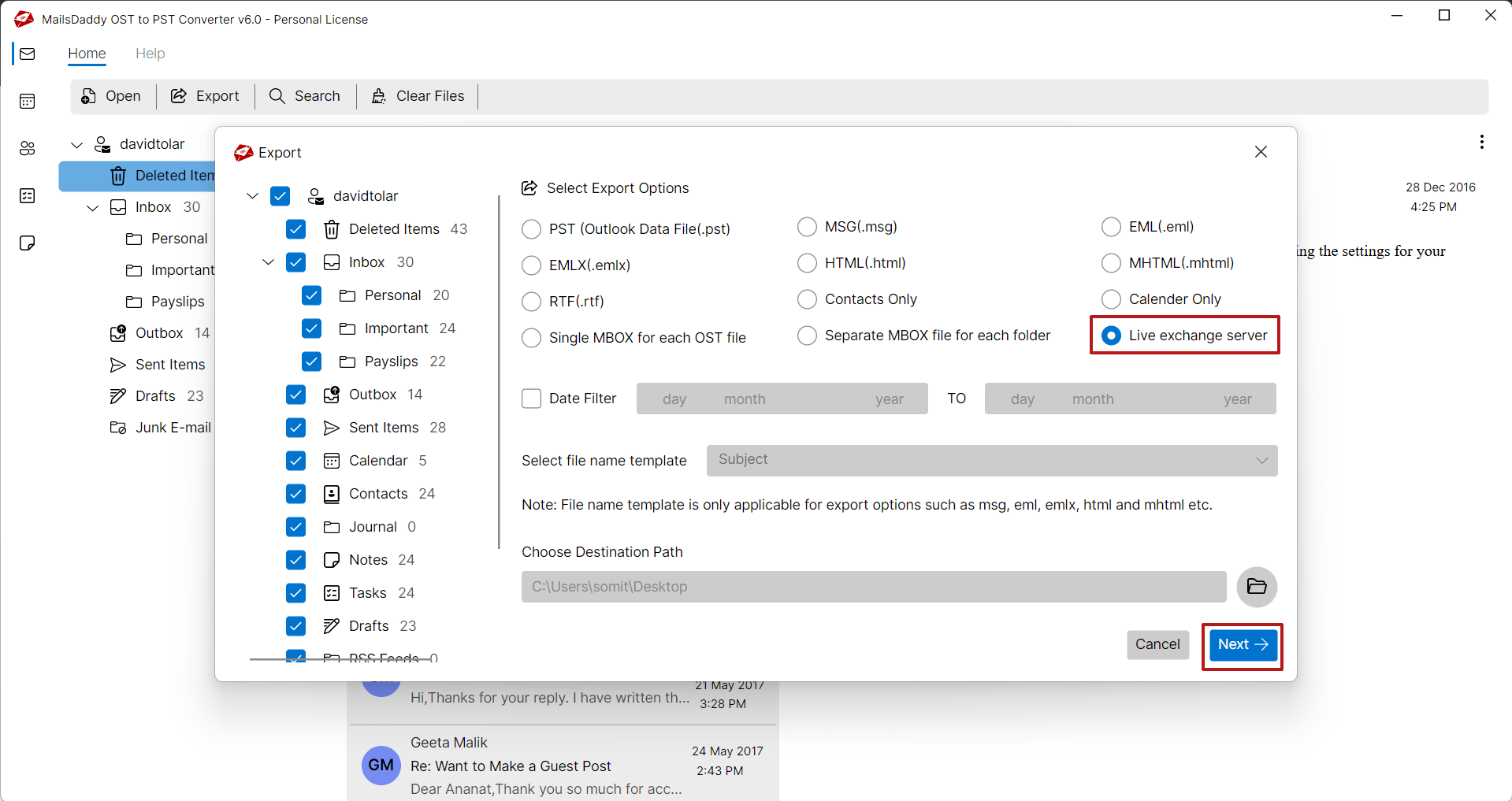This screenshot has height=801, width=1512.
Task: Enable the Date Filter checkbox
Action: click(532, 399)
